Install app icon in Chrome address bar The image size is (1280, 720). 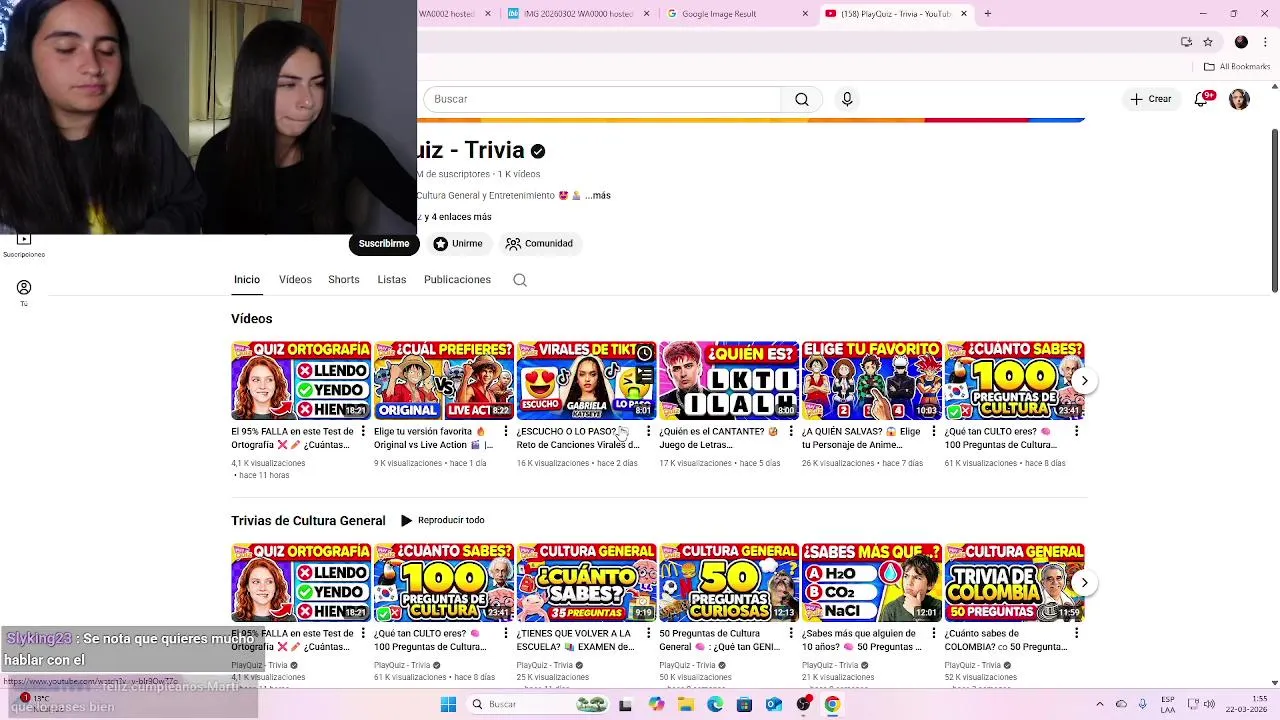1186,42
